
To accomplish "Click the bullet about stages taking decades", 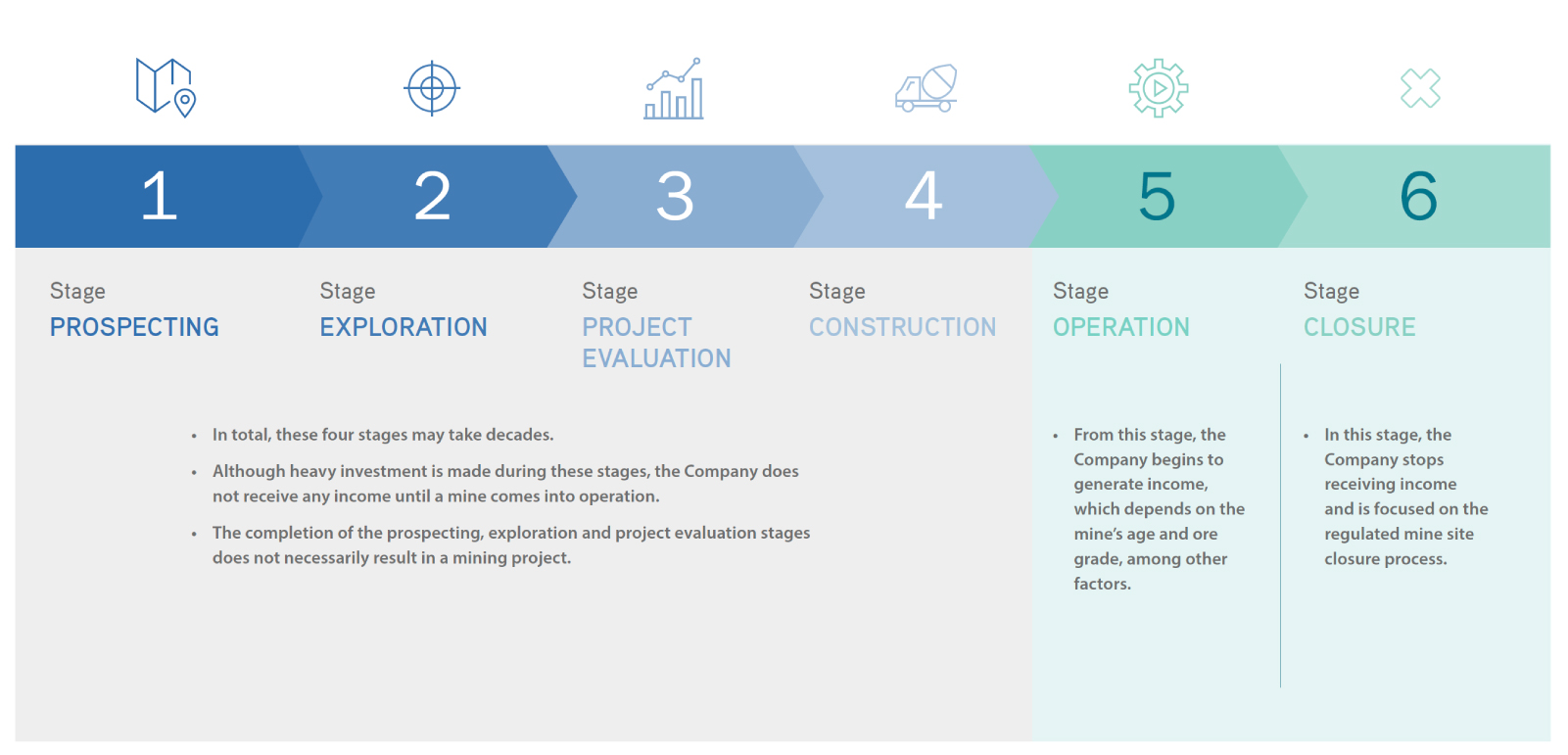I will point(383,435).
